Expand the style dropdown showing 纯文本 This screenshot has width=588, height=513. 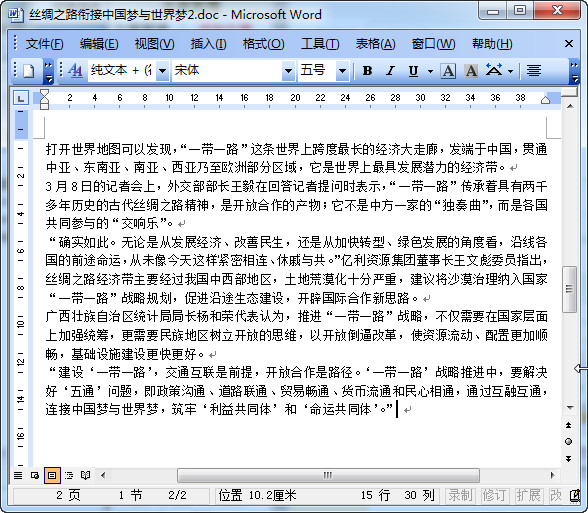pyautogui.click(x=162, y=71)
